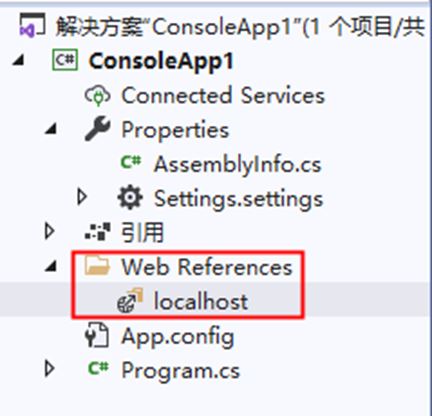432x416 pixels.
Task: Click the 引用 references icon
Action: click(97, 231)
